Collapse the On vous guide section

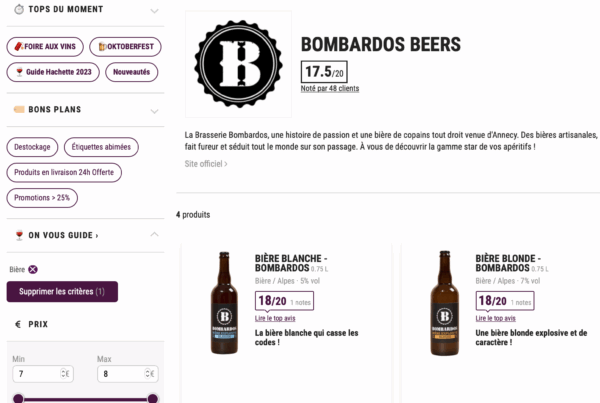[x=154, y=235]
